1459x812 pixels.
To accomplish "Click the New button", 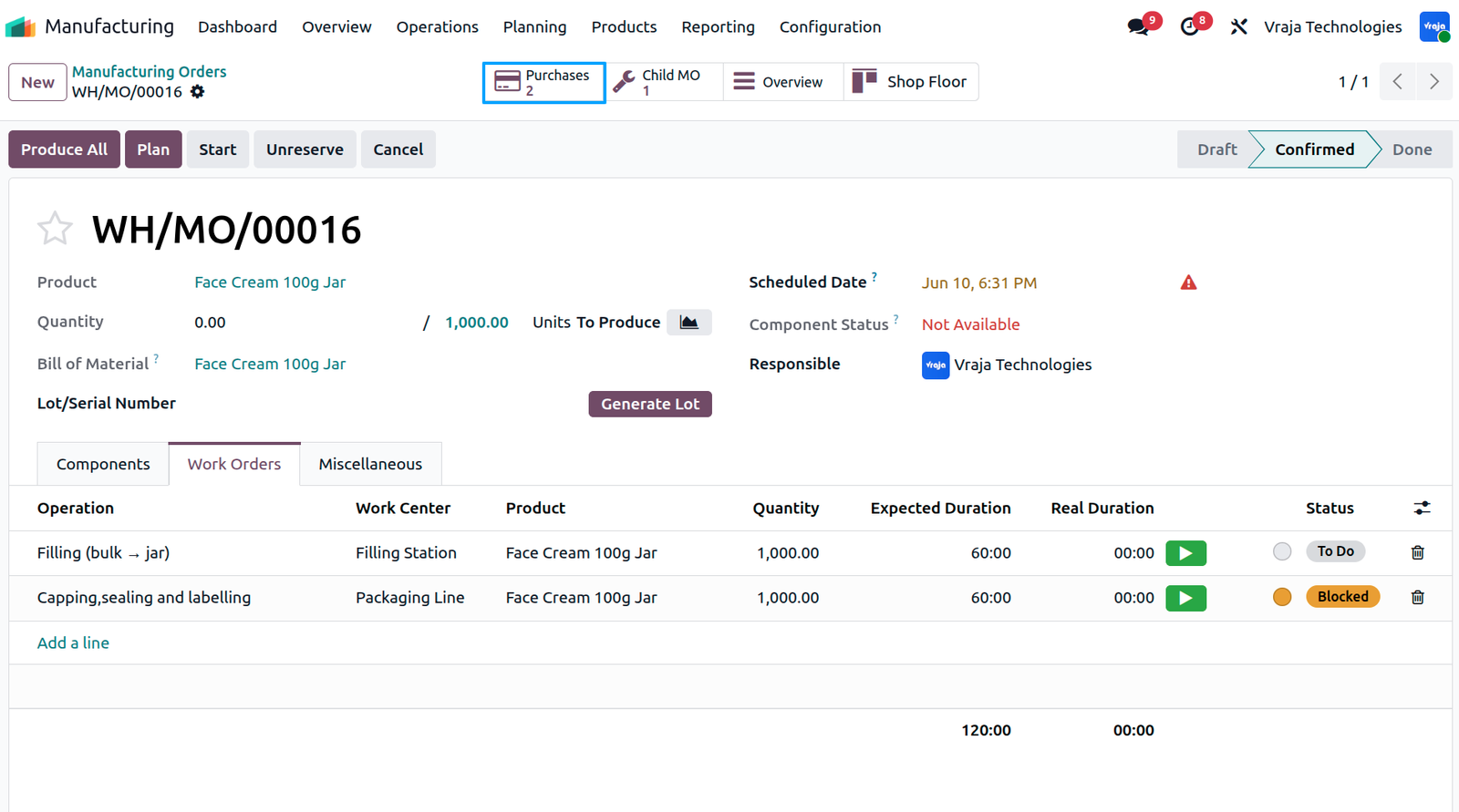I will coord(37,82).
